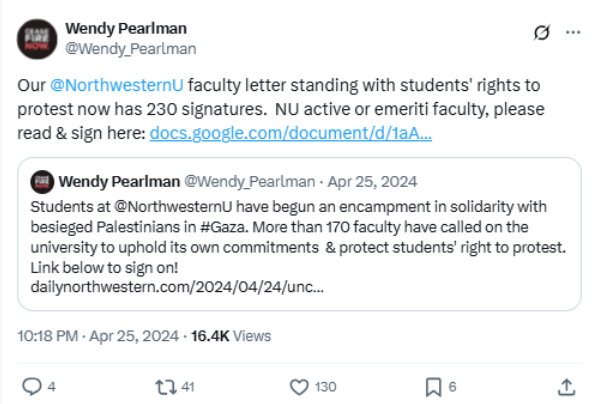Viewport: 598px width, 404px height.
Task: Click the dailynorthwestern.com link in quoted tweet
Action: [177, 287]
